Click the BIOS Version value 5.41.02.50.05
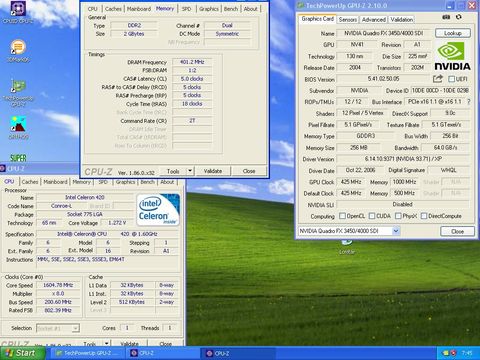The image size is (480, 360). 383,79
